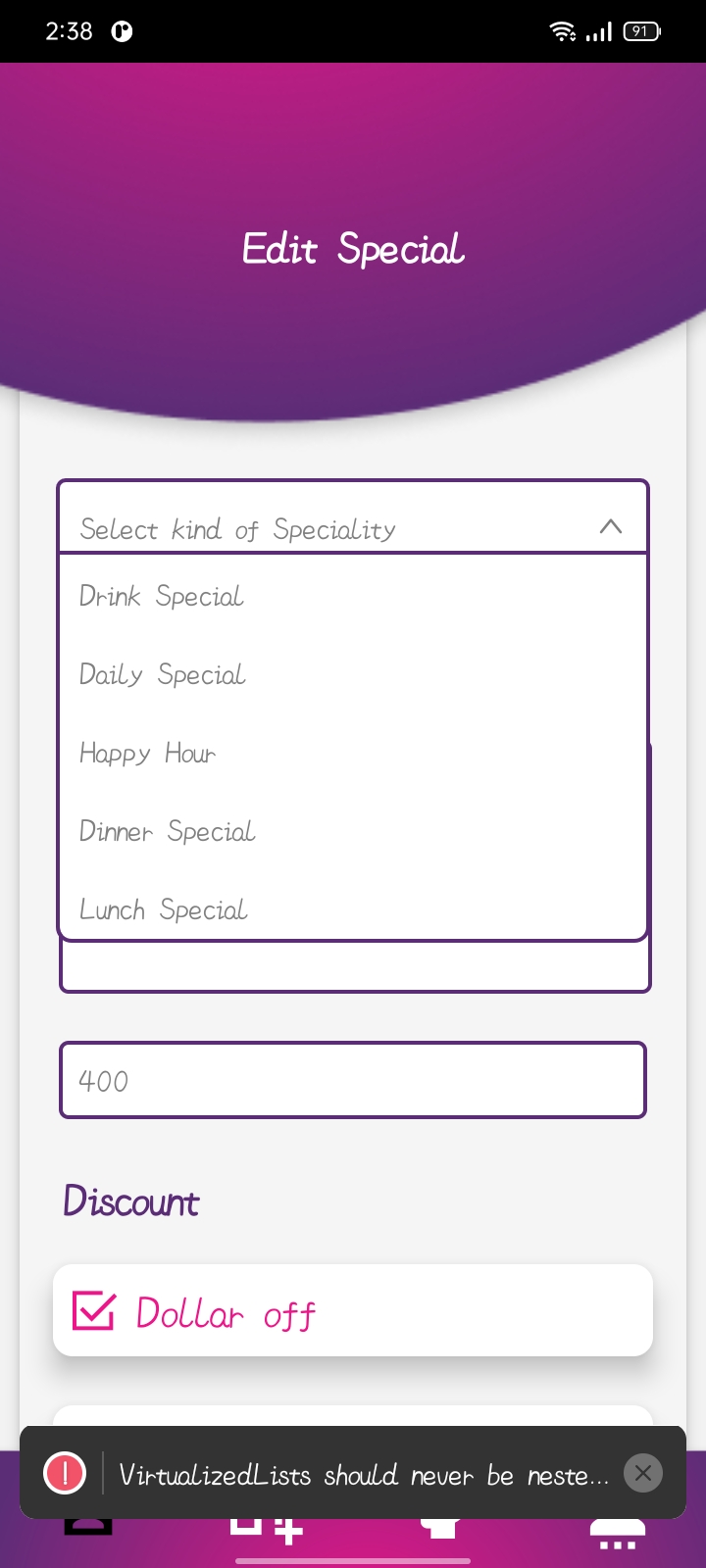706x1568 pixels.
Task: Tap the battery indicator in status bar
Action: coord(641,31)
